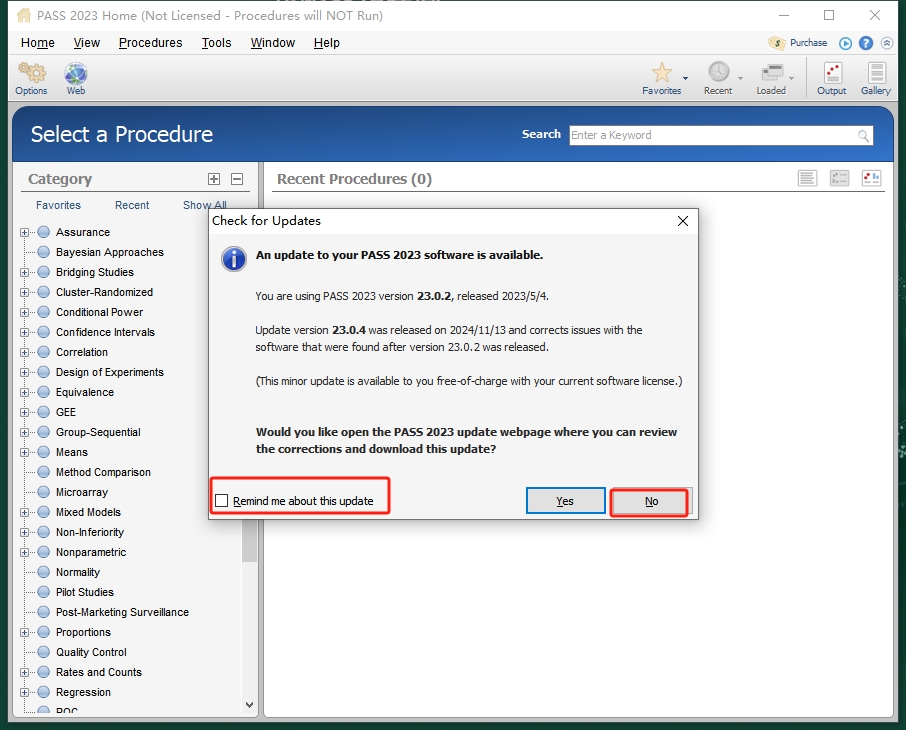The height and width of the screenshot is (730, 906).
Task: Click the category list scrollbar thumb
Action: (249, 540)
